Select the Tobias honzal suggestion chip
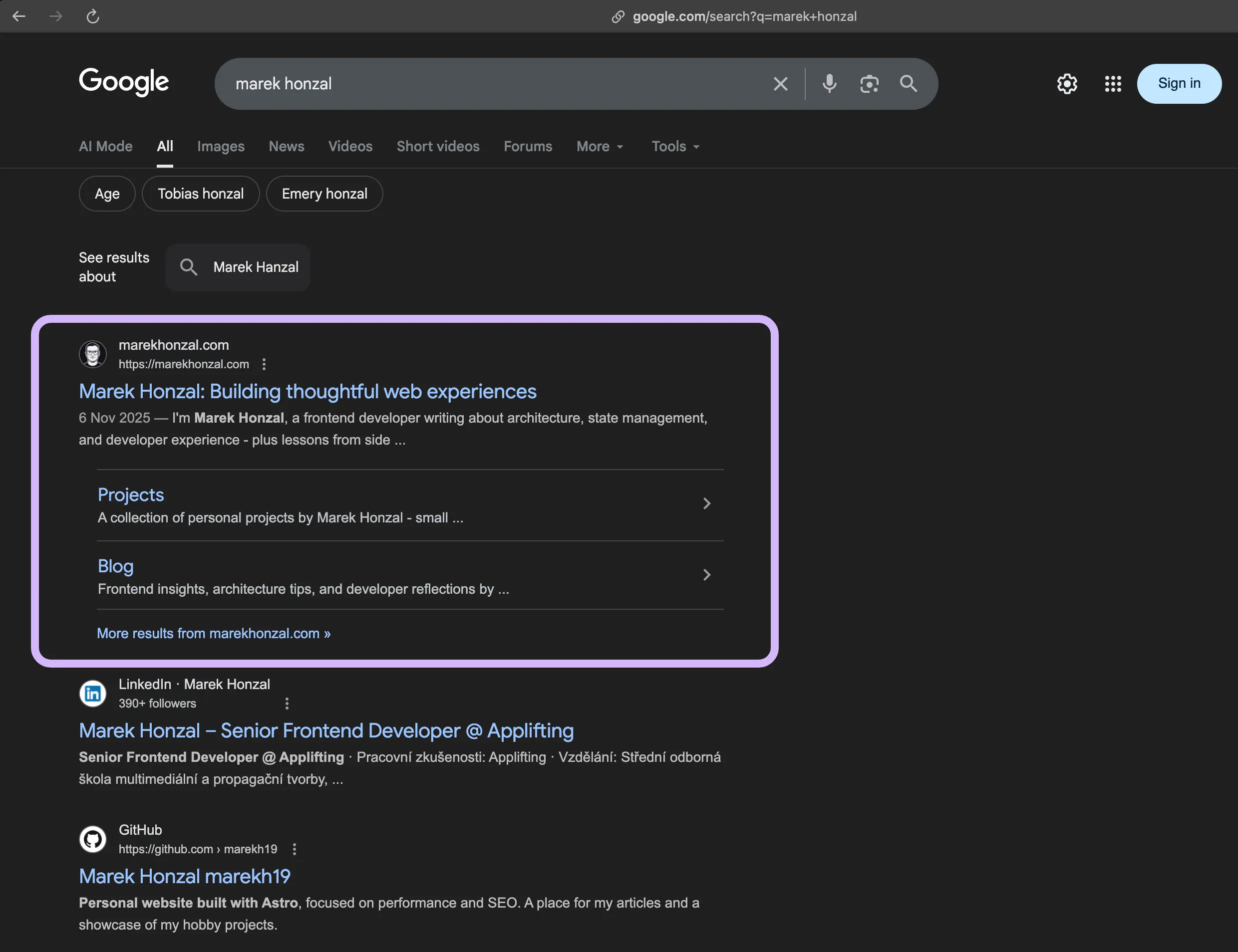Image resolution: width=1238 pixels, height=952 pixels. (201, 194)
